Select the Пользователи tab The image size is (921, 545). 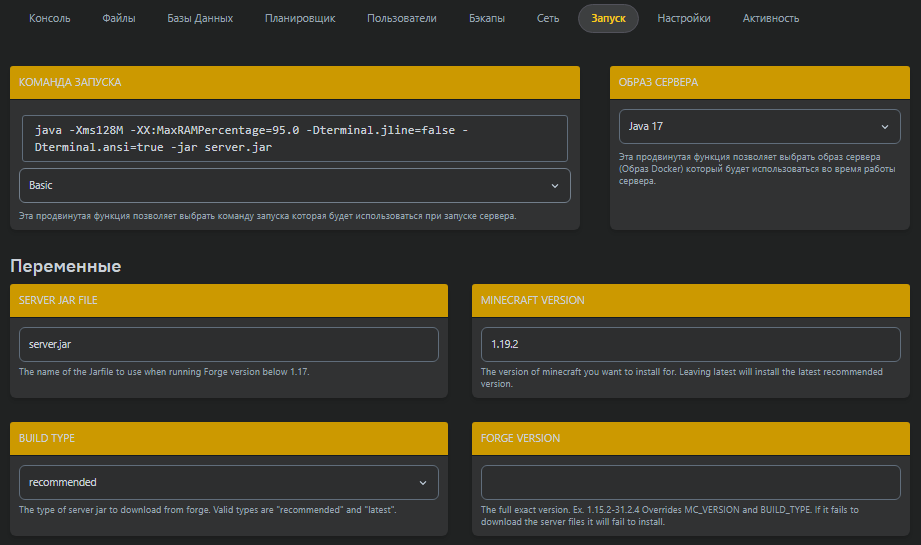(x=401, y=18)
